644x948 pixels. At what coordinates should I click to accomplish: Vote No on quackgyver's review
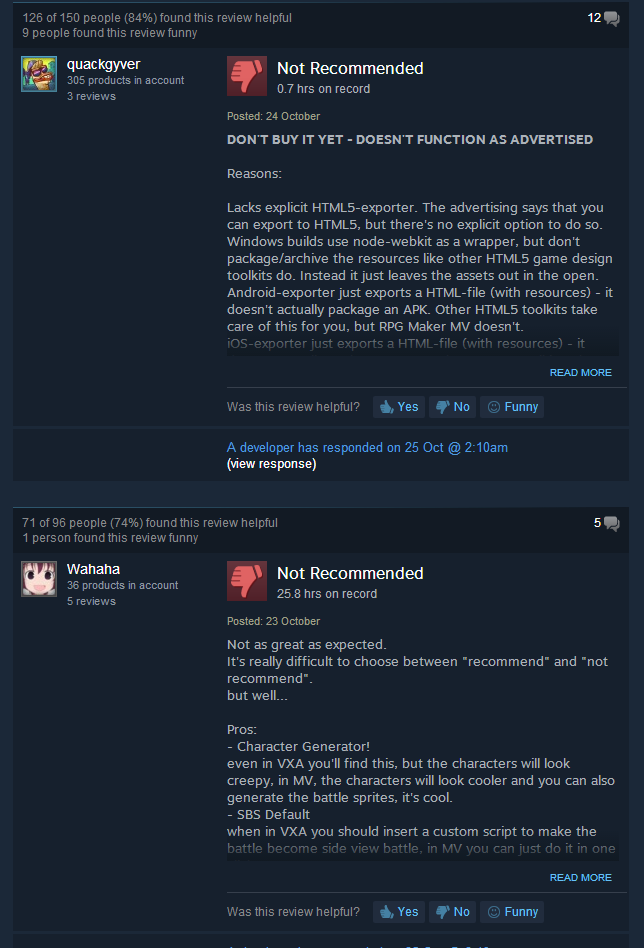[453, 407]
